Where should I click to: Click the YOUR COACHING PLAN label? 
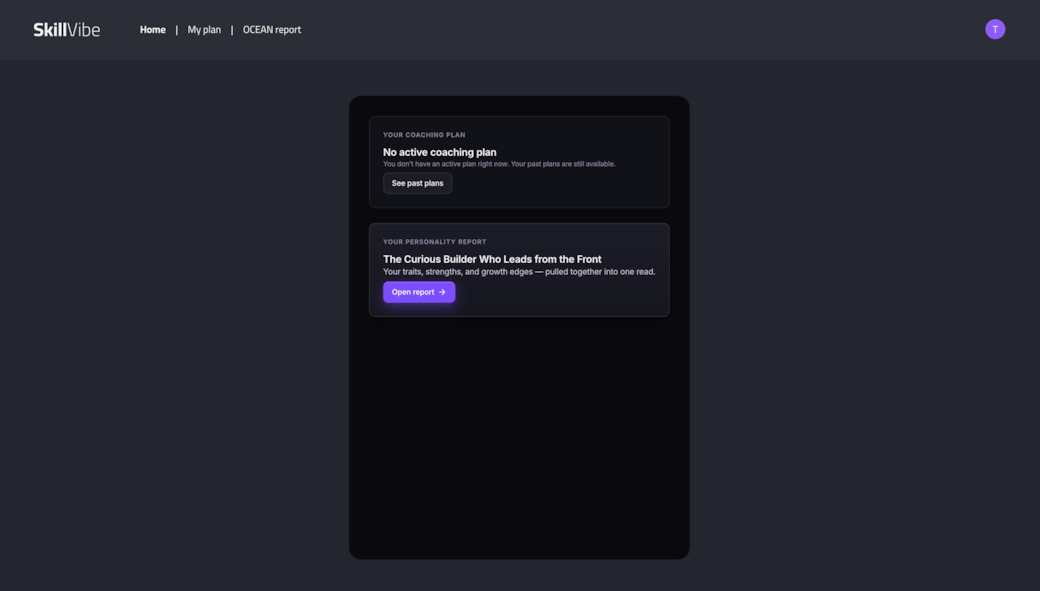(424, 135)
